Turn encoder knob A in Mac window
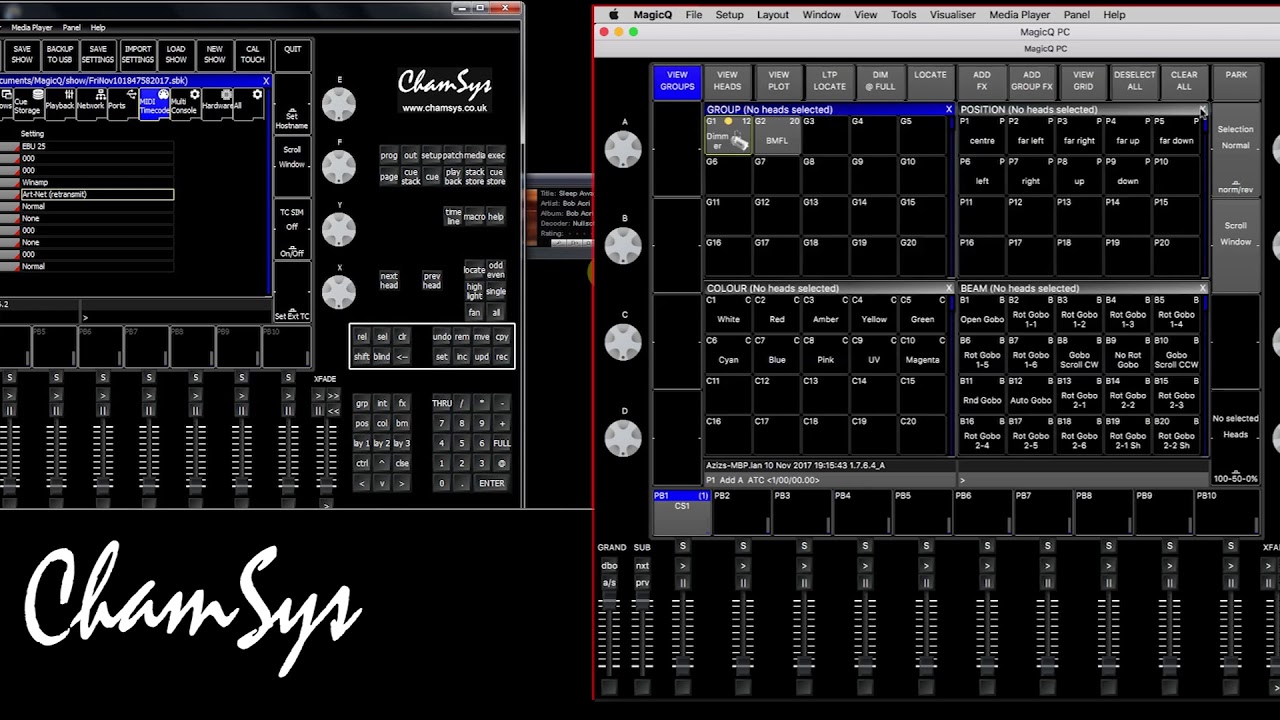 623,149
